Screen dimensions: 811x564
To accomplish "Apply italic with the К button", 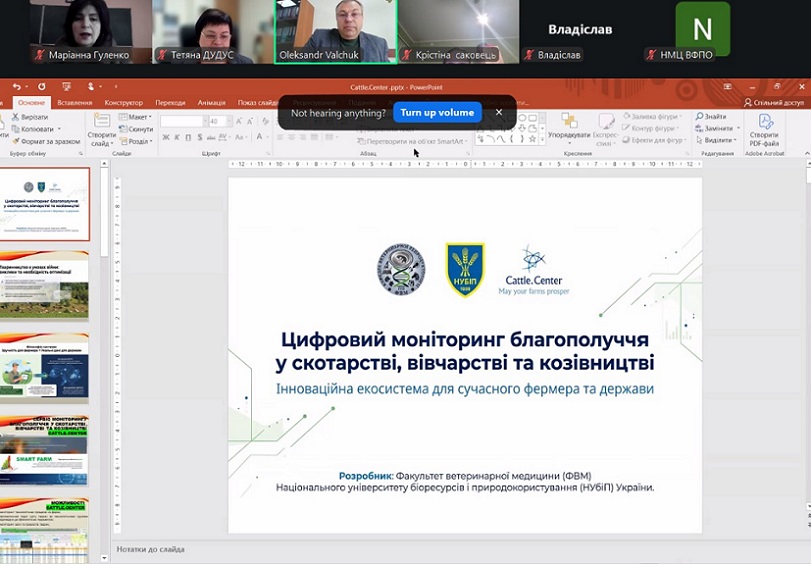I will point(177,137).
